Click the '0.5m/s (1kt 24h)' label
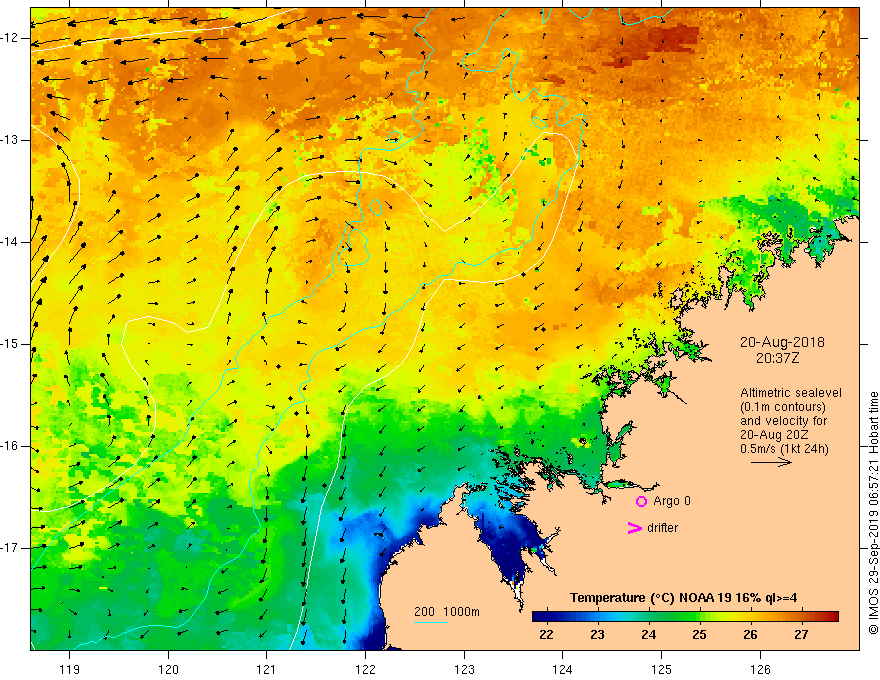This screenshot has width=880, height=680. (x=784, y=449)
